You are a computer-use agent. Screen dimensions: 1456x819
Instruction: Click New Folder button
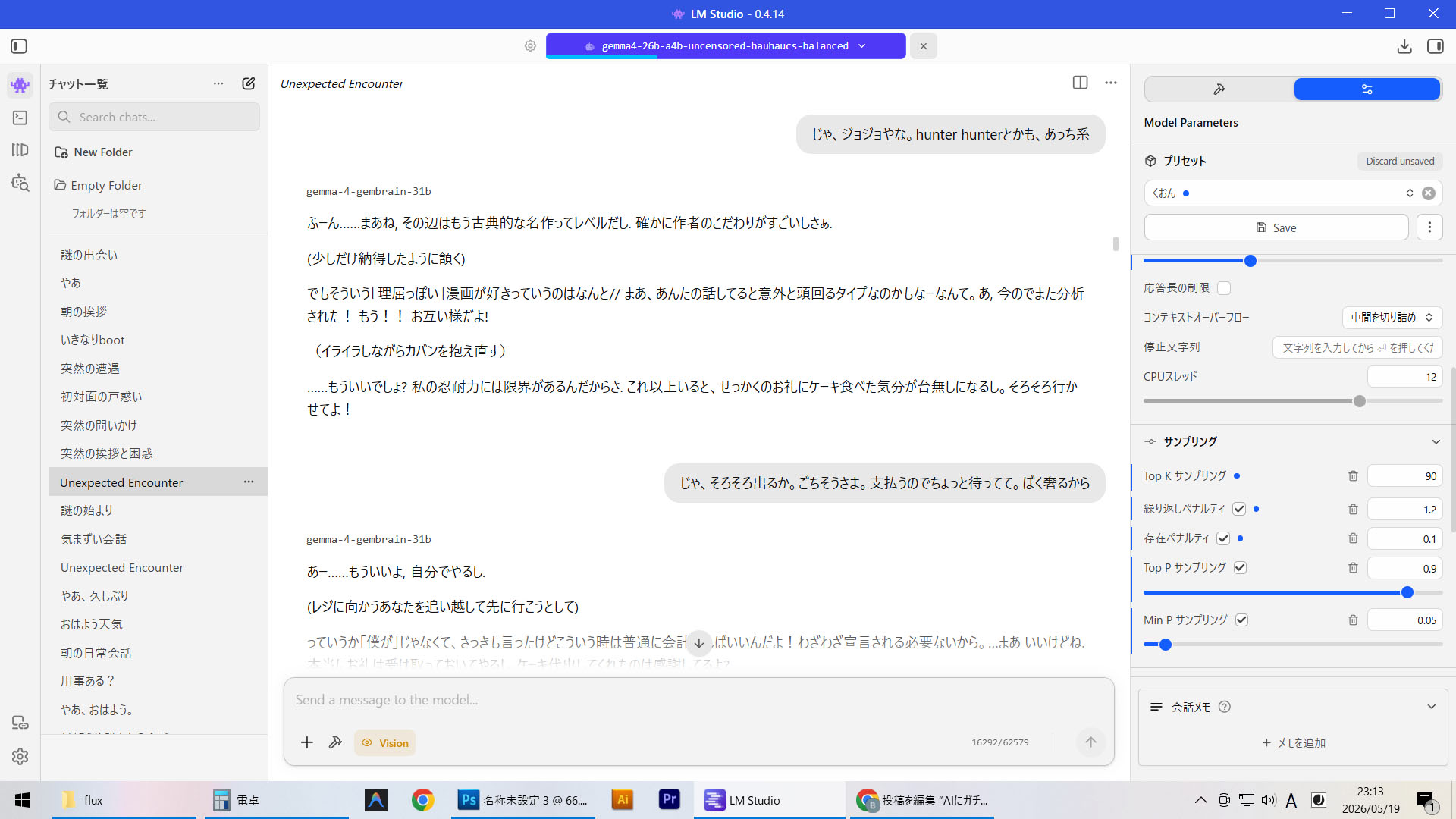(93, 152)
